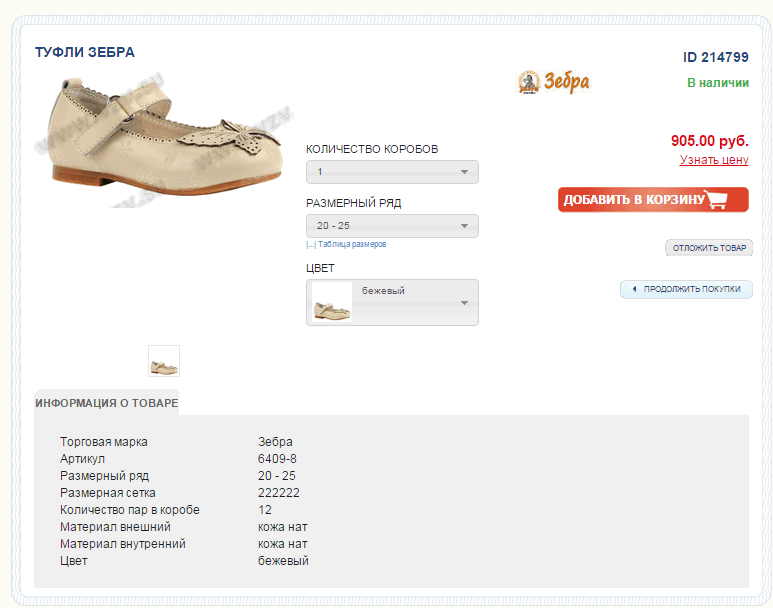The image size is (773, 608).
Task: Click the back arrow on Продолжить покупки
Action: click(634, 289)
